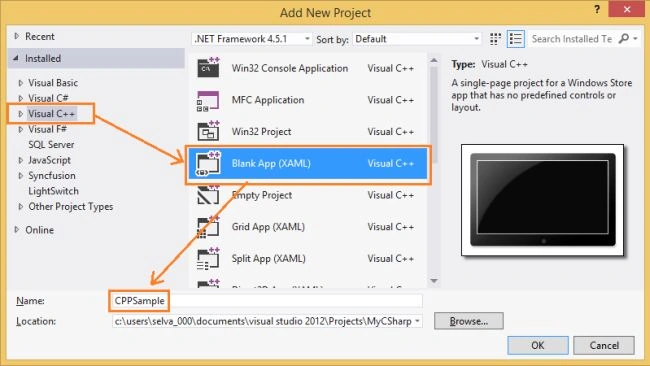
Task: Click the Blank App (XAML) template icon
Action: [x=208, y=163]
